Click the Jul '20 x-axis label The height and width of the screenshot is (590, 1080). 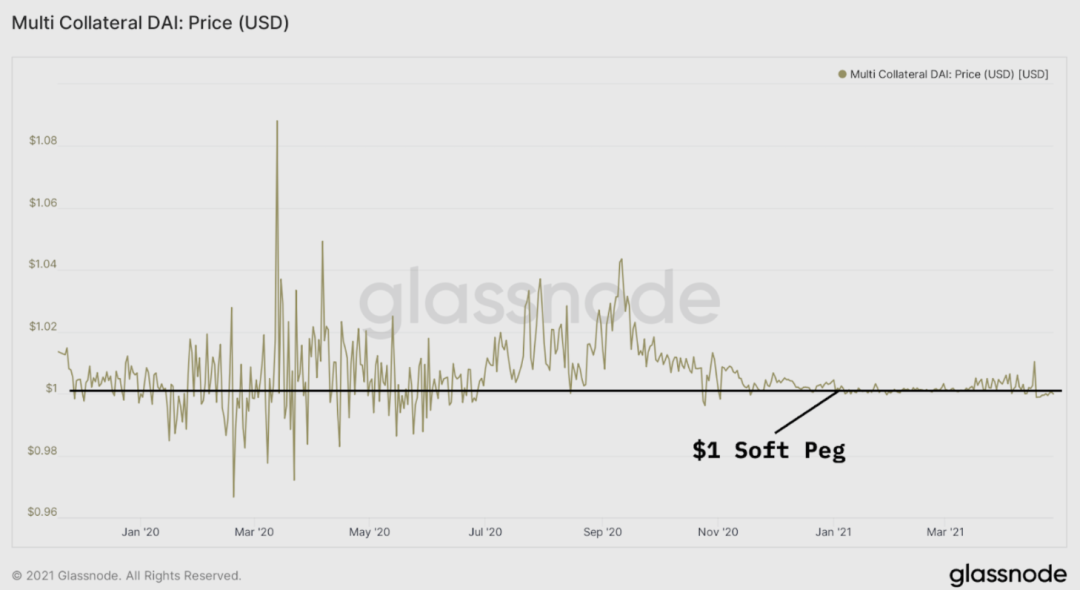486,531
